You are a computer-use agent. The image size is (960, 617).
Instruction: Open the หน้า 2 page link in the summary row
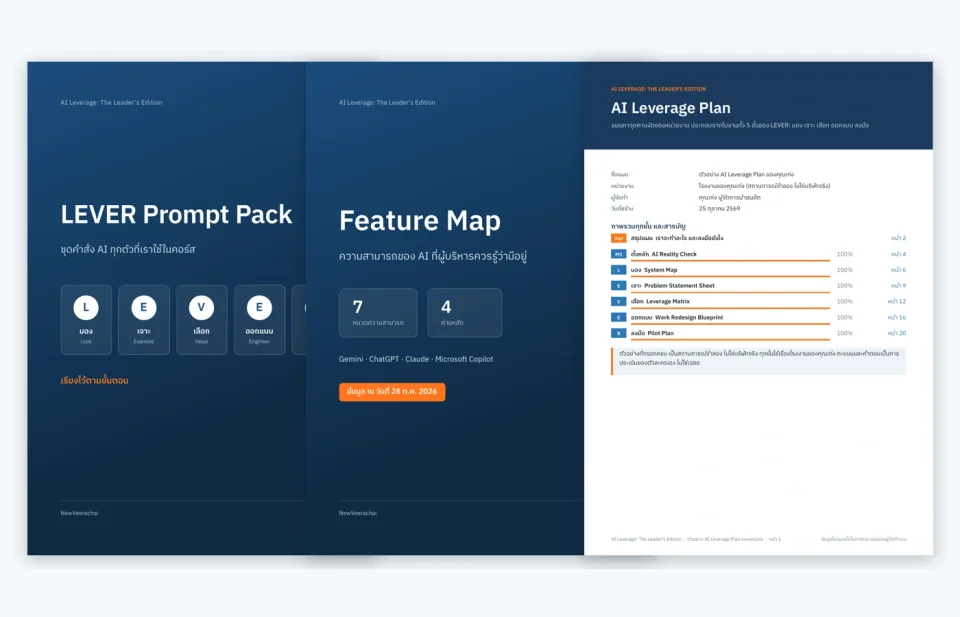[898, 238]
